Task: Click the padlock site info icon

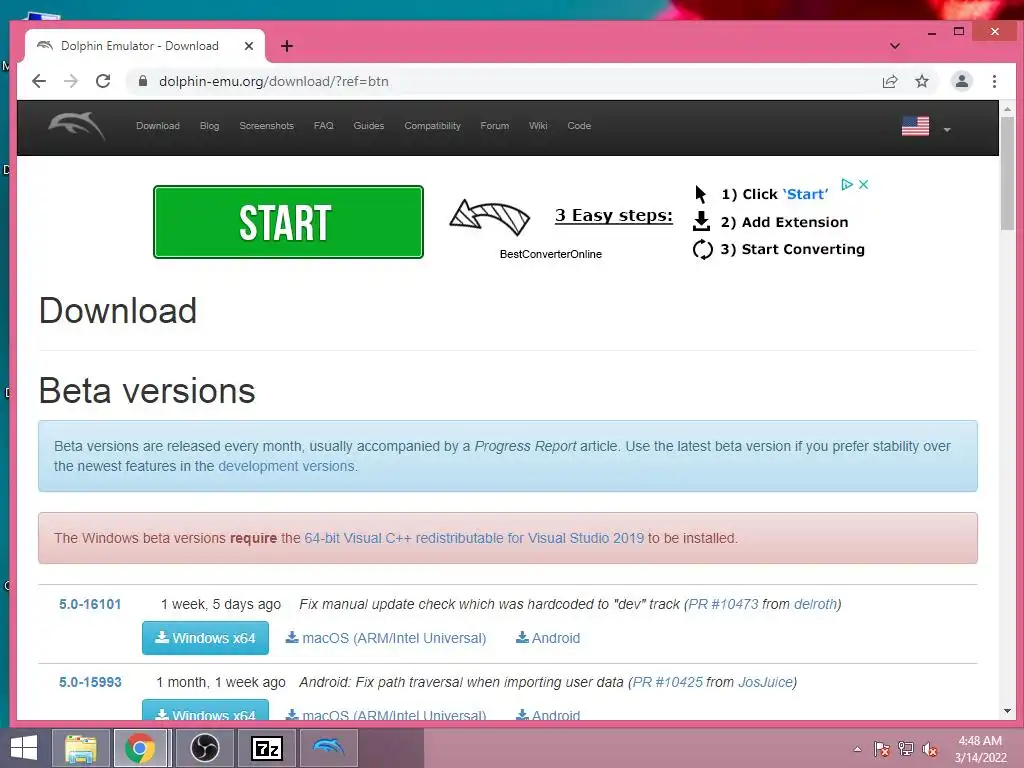Action: [x=142, y=81]
